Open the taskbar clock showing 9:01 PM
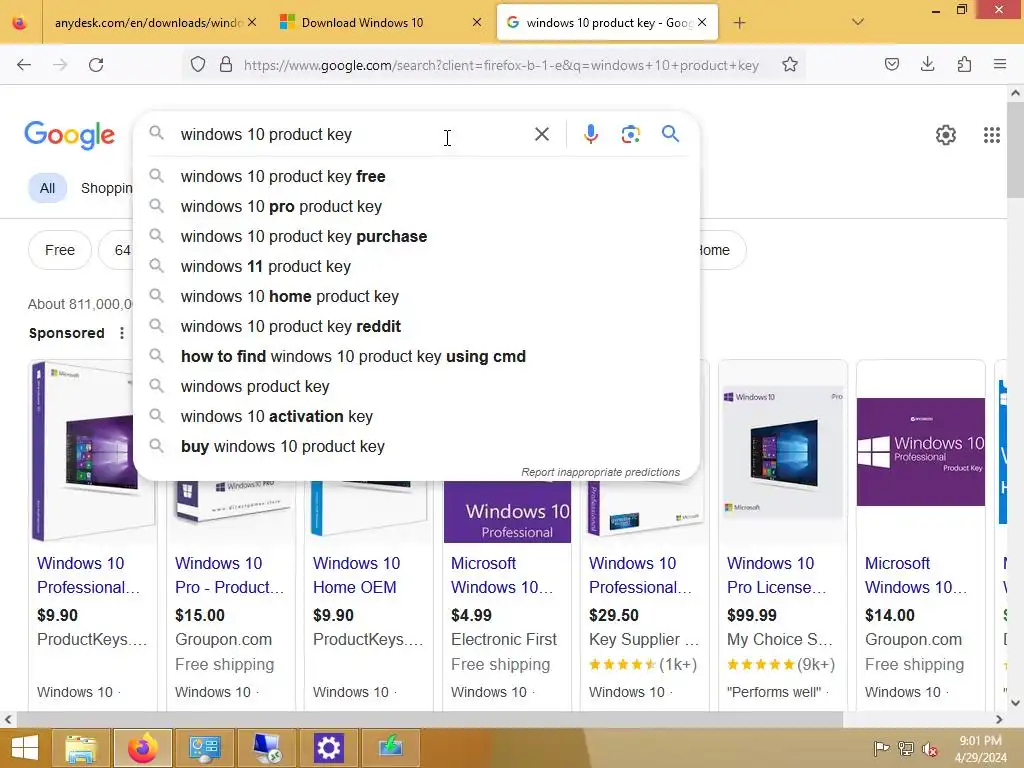 click(x=980, y=749)
